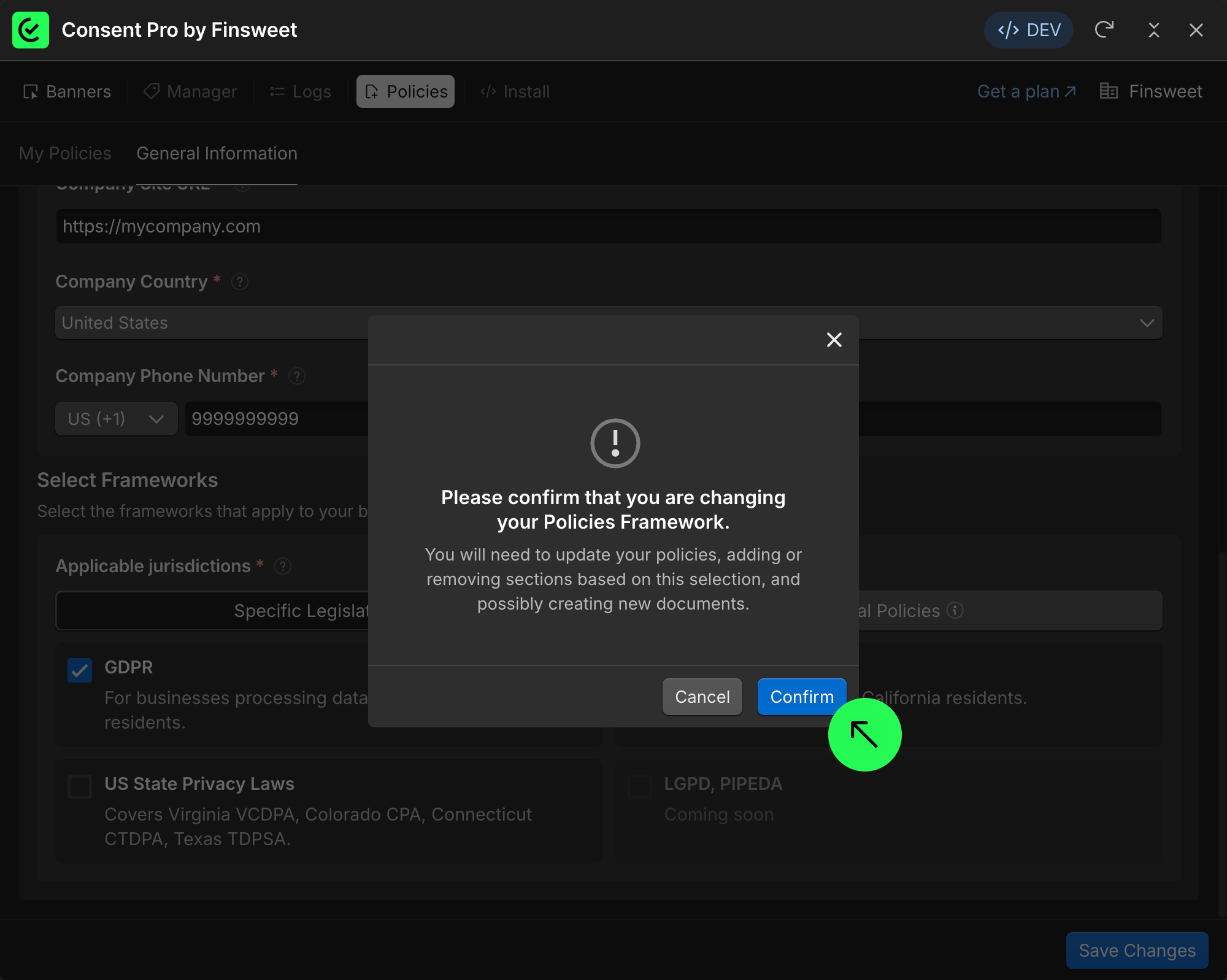Screen dimensions: 1227x980
Task: Open the Install tab
Action: pyautogui.click(x=515, y=91)
